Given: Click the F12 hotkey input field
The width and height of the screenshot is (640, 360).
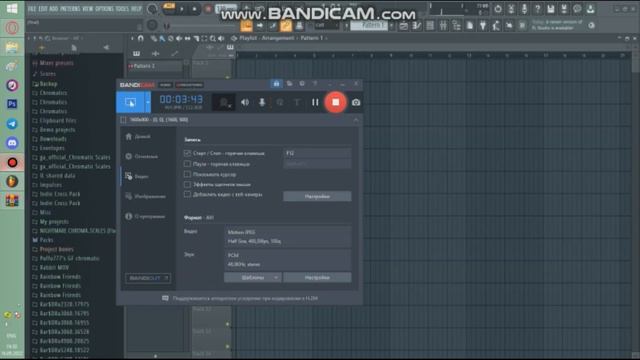Looking at the screenshot, I should point(317,153).
